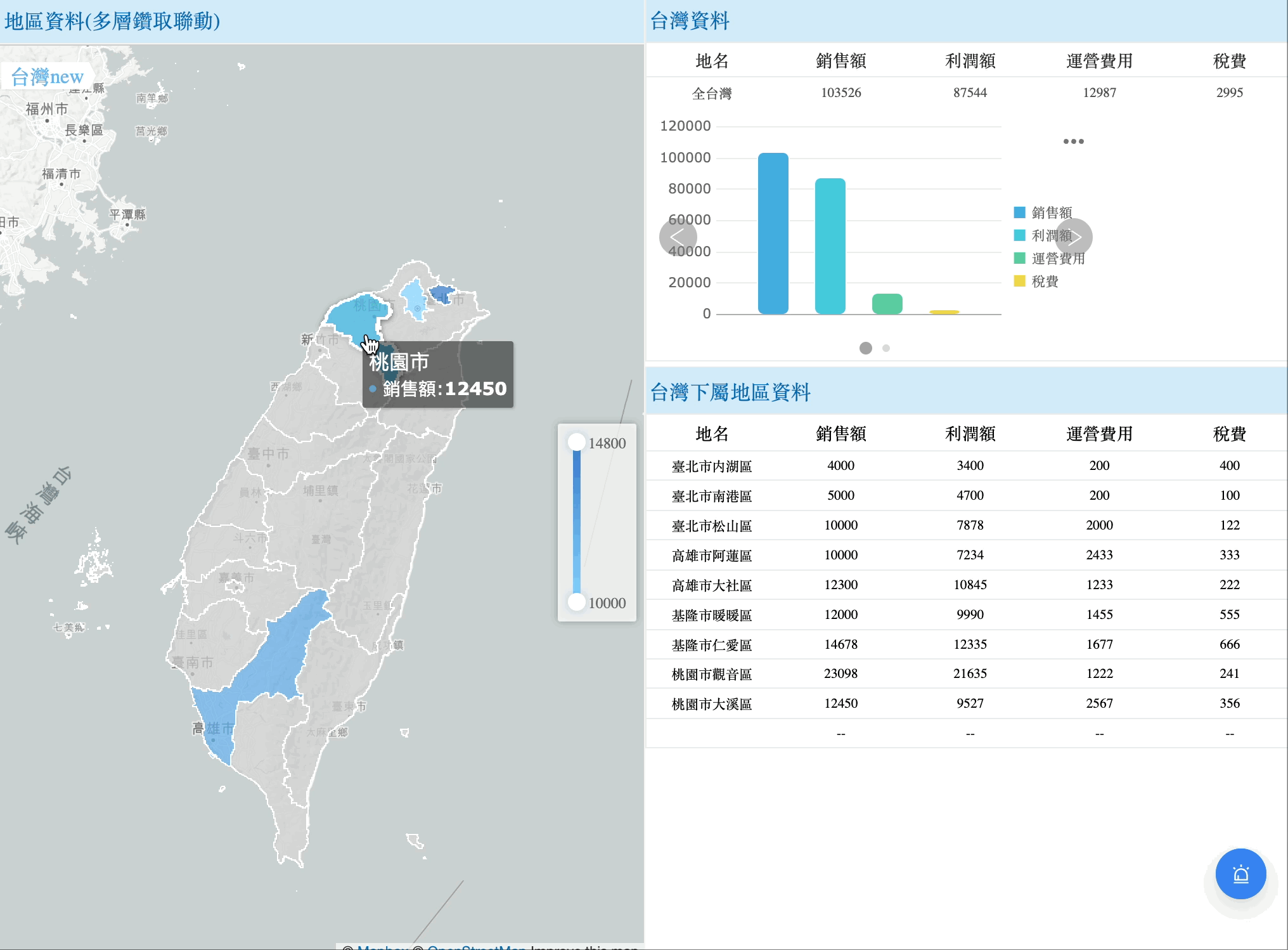The width and height of the screenshot is (1288, 950).
Task: Click the left carousel arrow beside the chart
Action: point(678,237)
